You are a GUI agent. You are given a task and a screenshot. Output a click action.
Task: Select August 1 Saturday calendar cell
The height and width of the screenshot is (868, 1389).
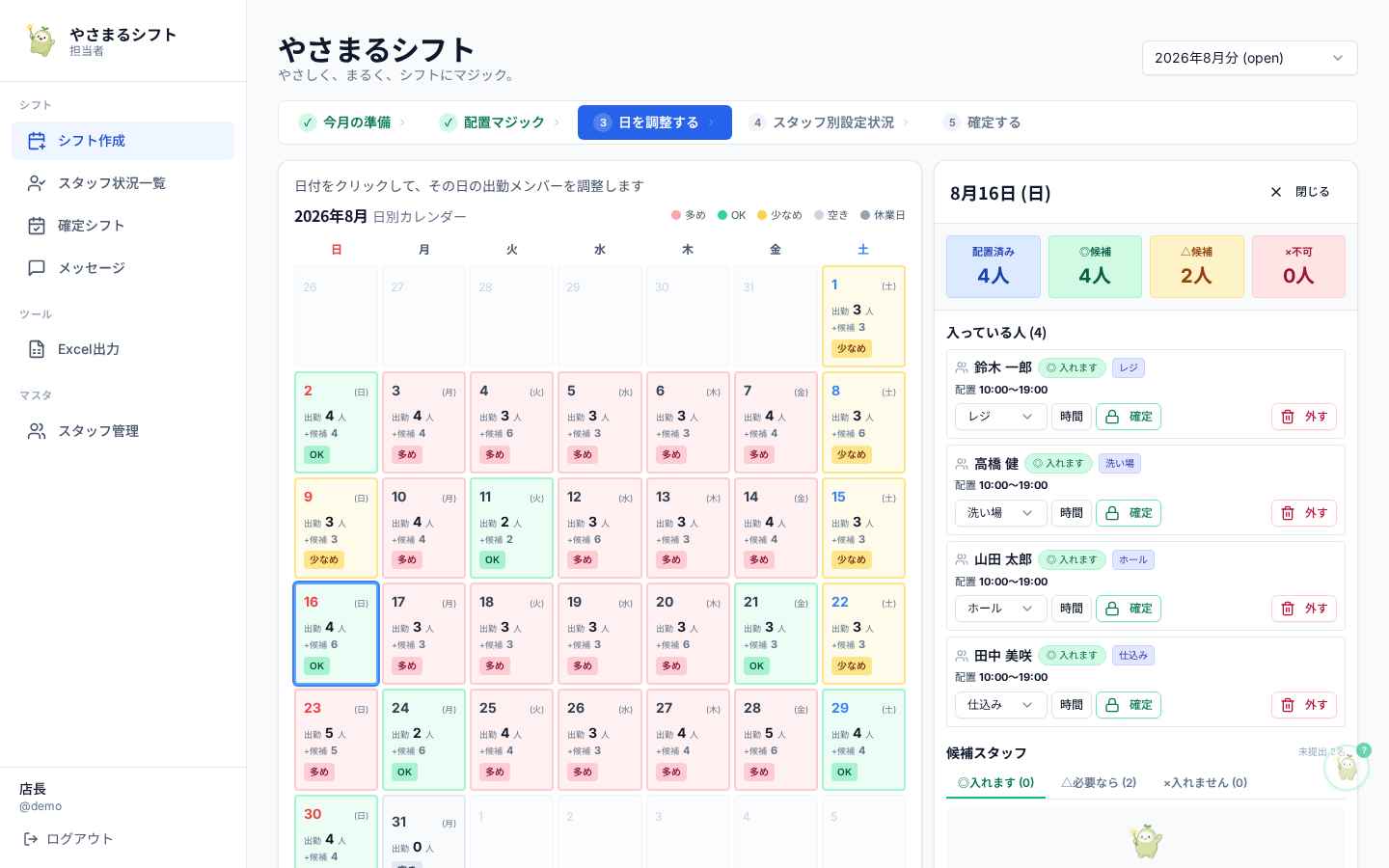(863, 316)
